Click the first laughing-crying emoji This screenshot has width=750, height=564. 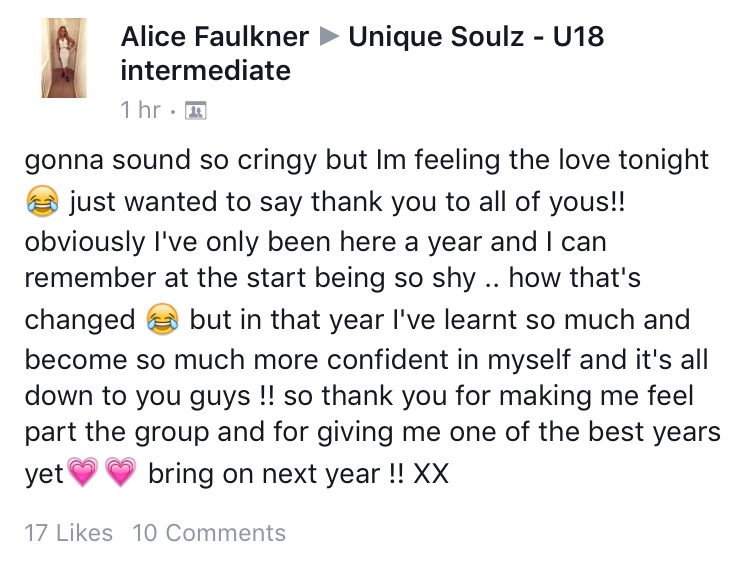pyautogui.click(x=42, y=201)
